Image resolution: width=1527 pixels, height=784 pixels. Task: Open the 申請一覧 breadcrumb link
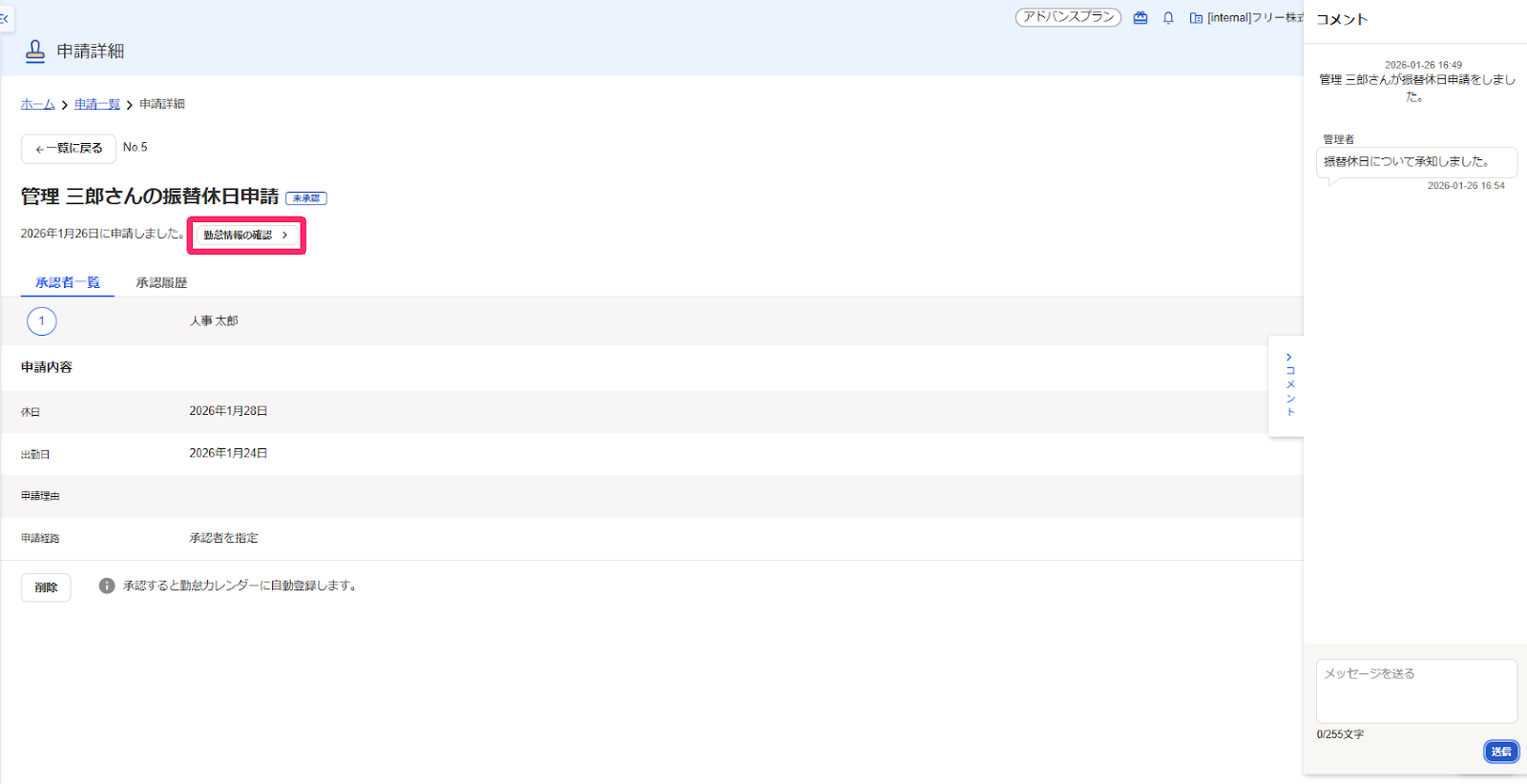pos(97,104)
